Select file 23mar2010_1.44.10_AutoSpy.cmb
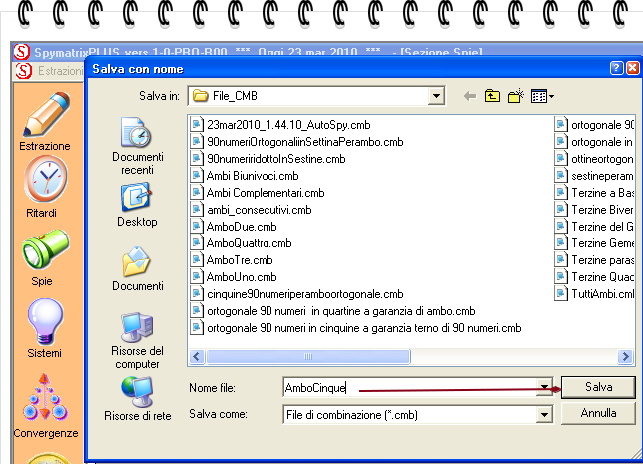Screen dimensions: 643x464 (x=281, y=125)
